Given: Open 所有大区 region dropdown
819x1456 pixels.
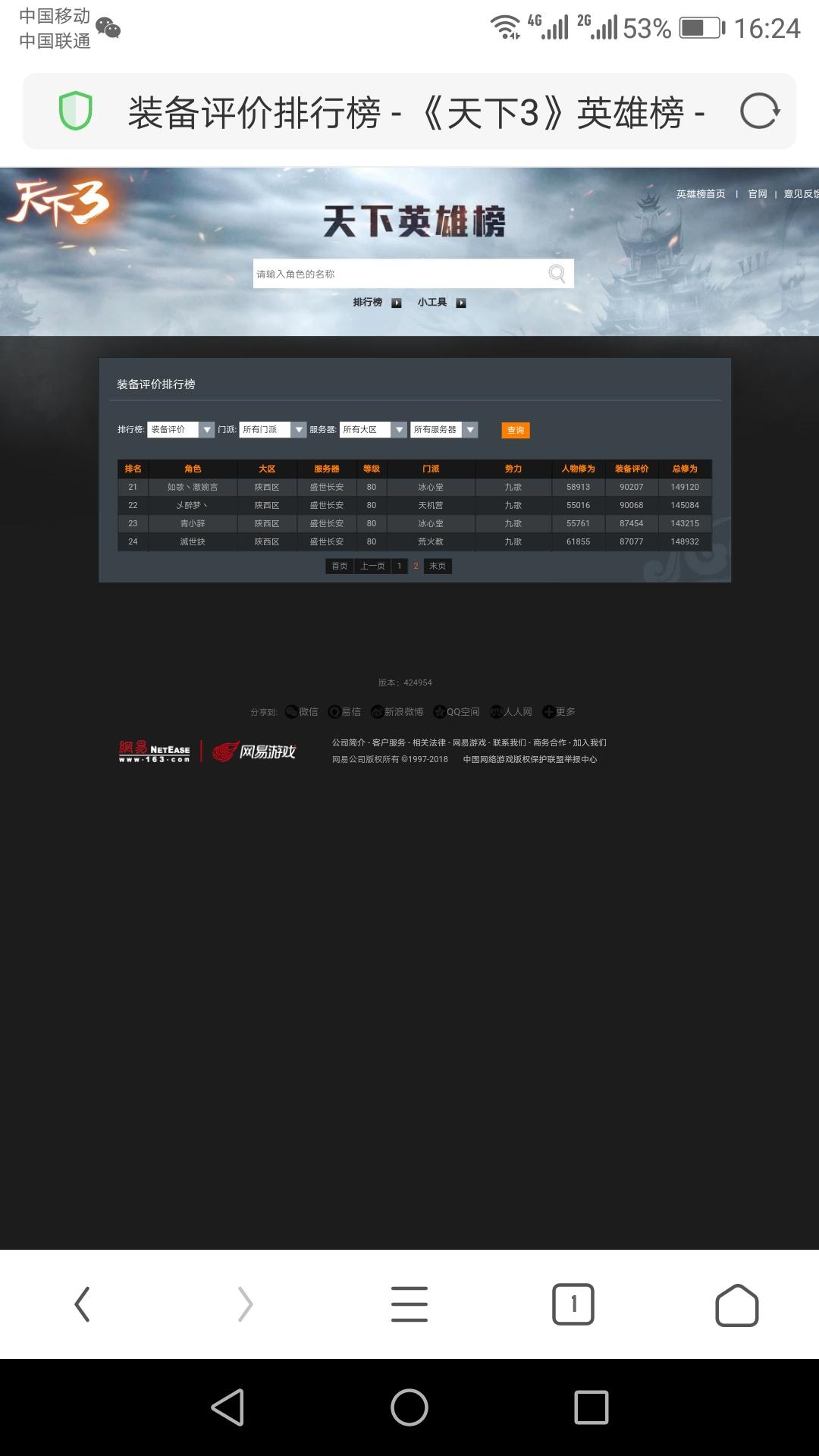Looking at the screenshot, I should pos(374,430).
